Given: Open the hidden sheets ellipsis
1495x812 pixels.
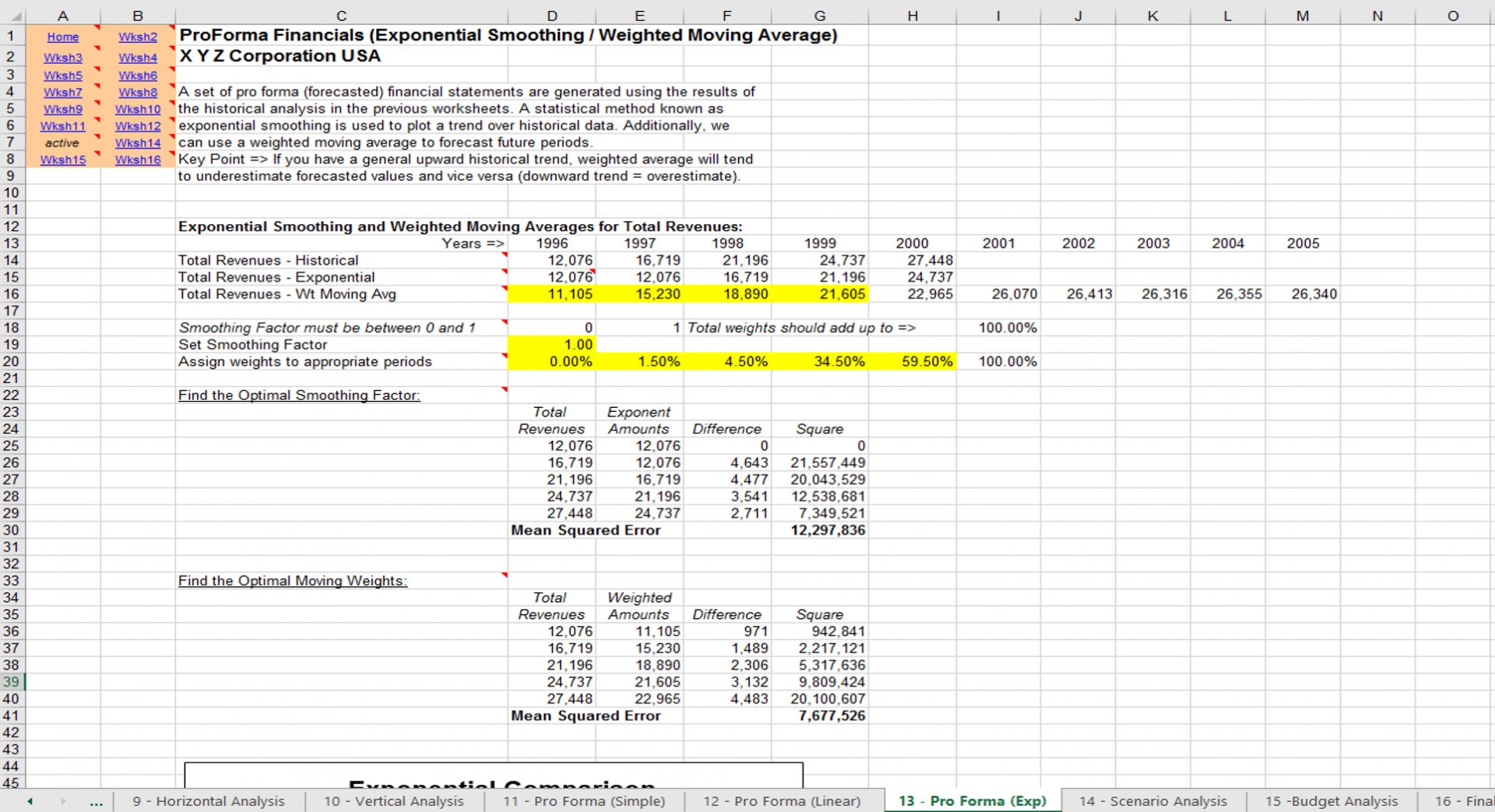Looking at the screenshot, I should pos(96,801).
